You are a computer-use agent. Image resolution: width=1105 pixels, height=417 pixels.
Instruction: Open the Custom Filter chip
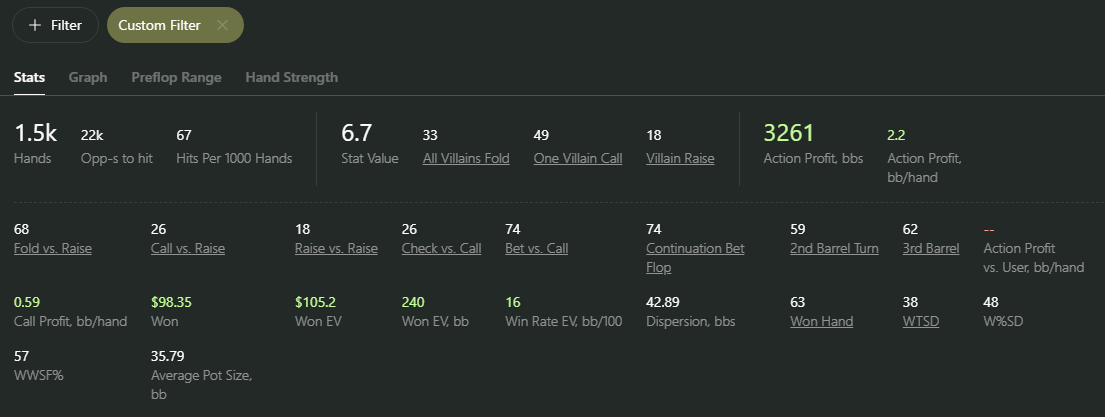pos(160,25)
